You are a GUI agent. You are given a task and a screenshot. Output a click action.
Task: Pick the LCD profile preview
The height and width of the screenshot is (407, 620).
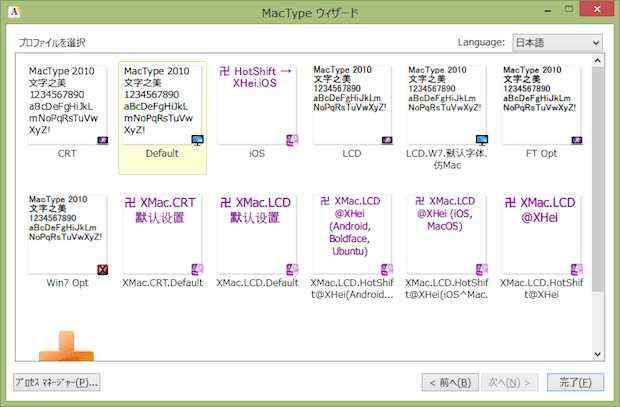point(351,105)
